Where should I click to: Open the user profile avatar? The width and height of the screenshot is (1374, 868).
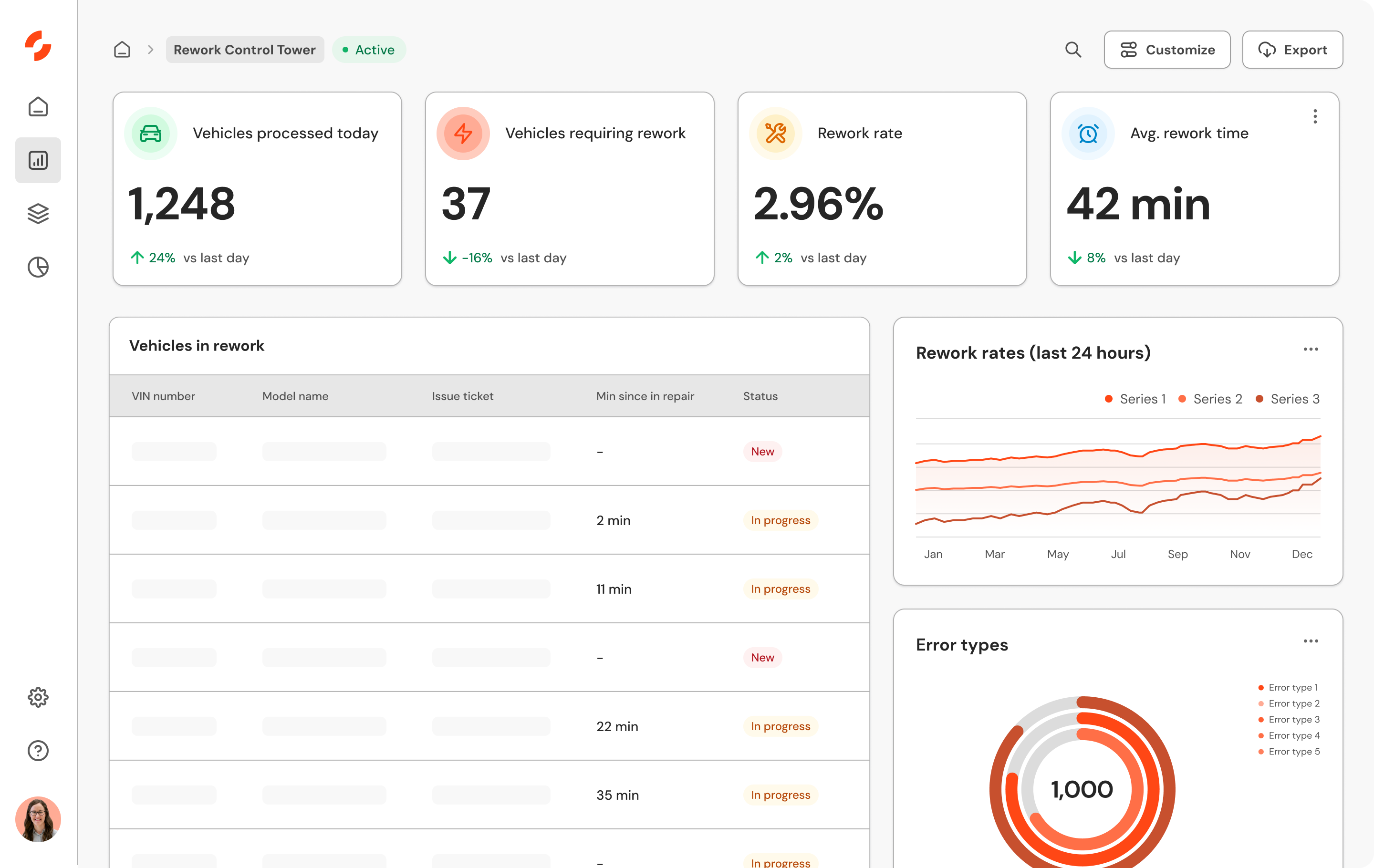pyautogui.click(x=38, y=819)
